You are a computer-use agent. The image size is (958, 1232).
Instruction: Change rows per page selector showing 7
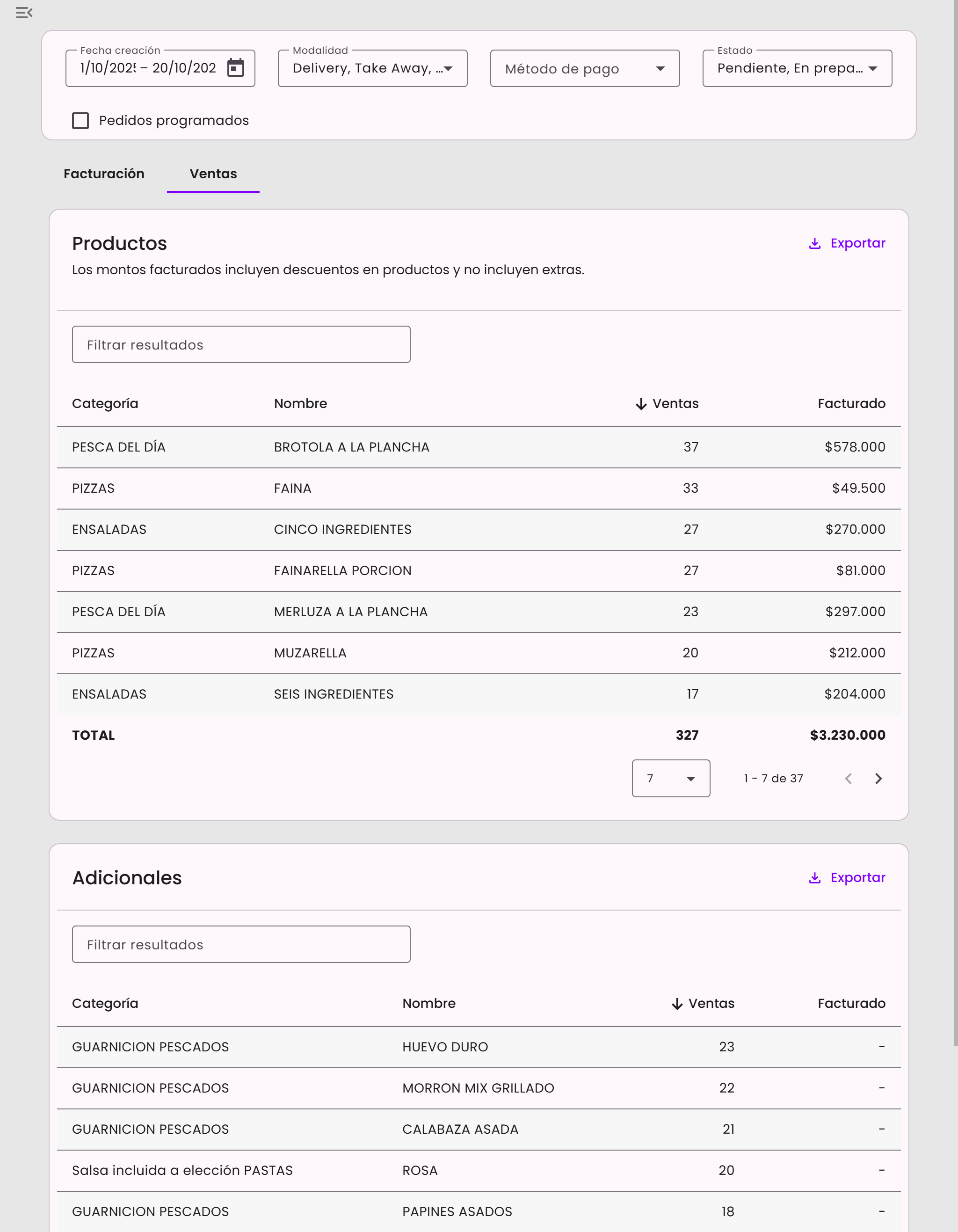pos(670,779)
